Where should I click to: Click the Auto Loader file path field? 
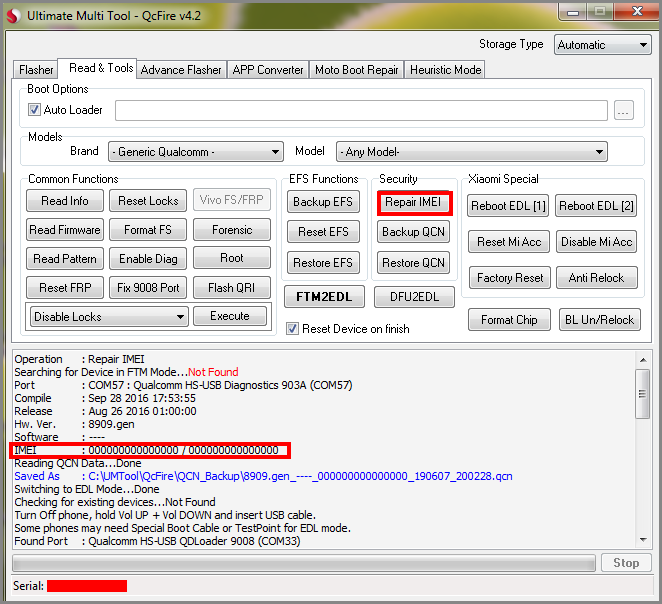click(361, 111)
